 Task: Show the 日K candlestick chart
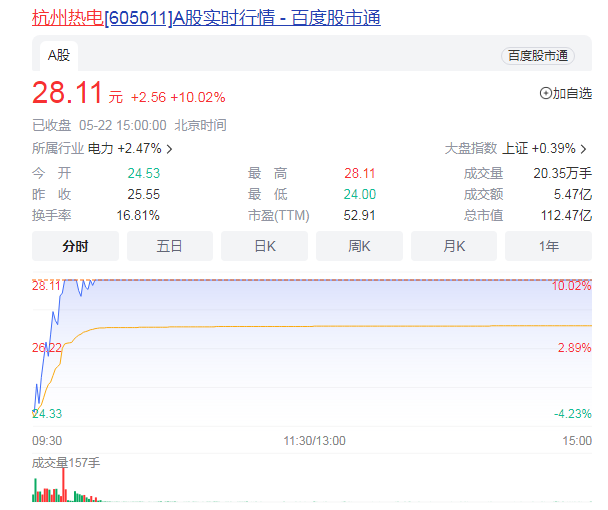pyautogui.click(x=264, y=246)
